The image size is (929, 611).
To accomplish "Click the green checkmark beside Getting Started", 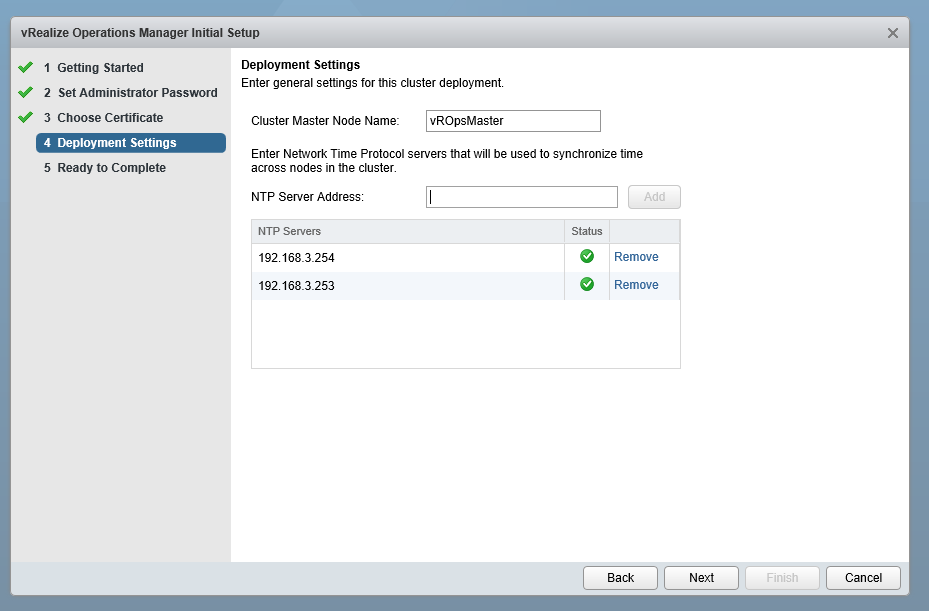I will pos(25,67).
